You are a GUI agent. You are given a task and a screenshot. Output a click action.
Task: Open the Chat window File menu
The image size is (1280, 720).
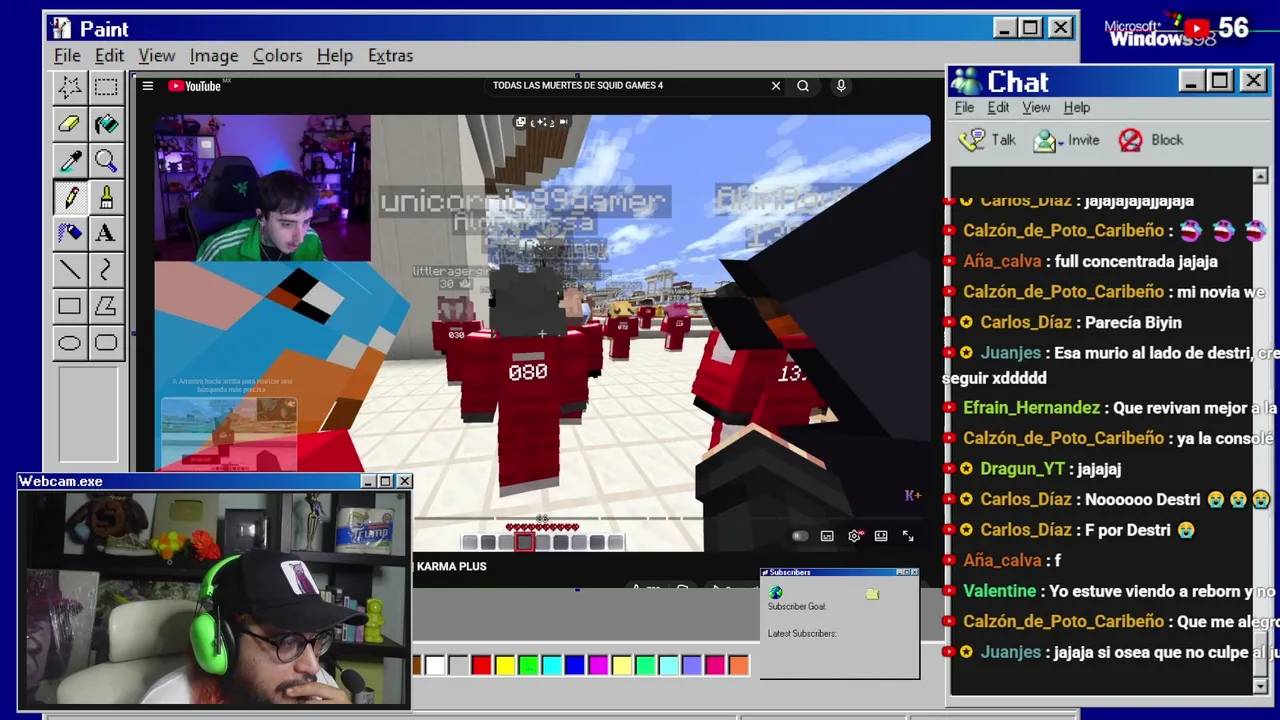[x=964, y=108]
